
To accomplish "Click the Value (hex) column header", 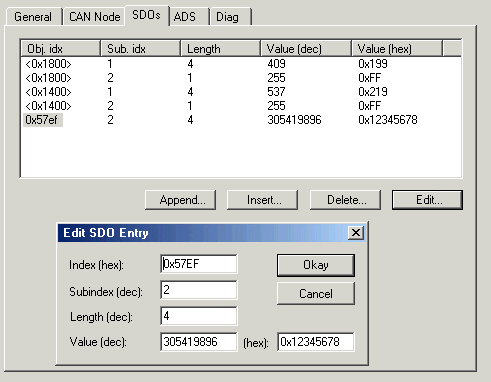I will [397, 49].
